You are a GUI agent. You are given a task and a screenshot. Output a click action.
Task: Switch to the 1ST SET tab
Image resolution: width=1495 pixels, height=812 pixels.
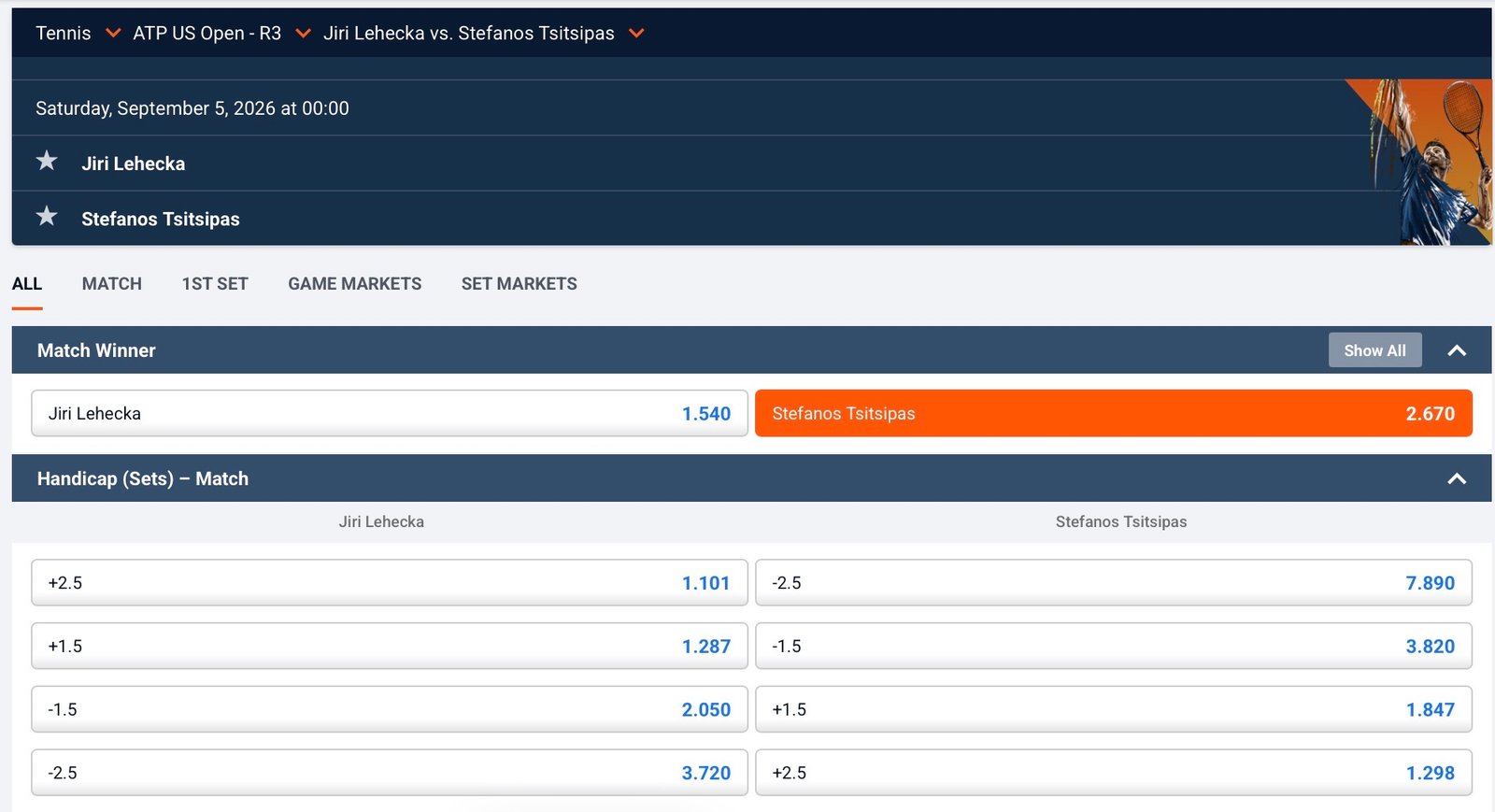coord(215,284)
